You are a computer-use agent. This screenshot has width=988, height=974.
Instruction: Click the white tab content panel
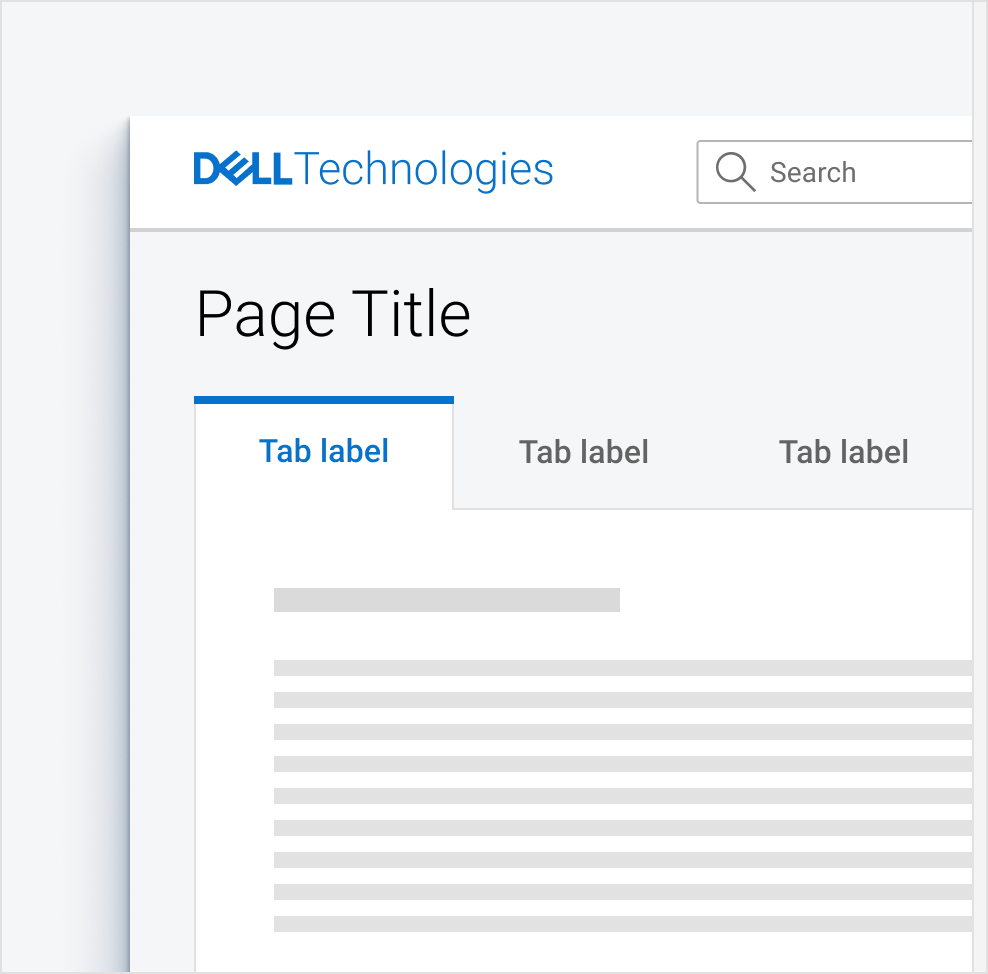click(x=700, y=560)
